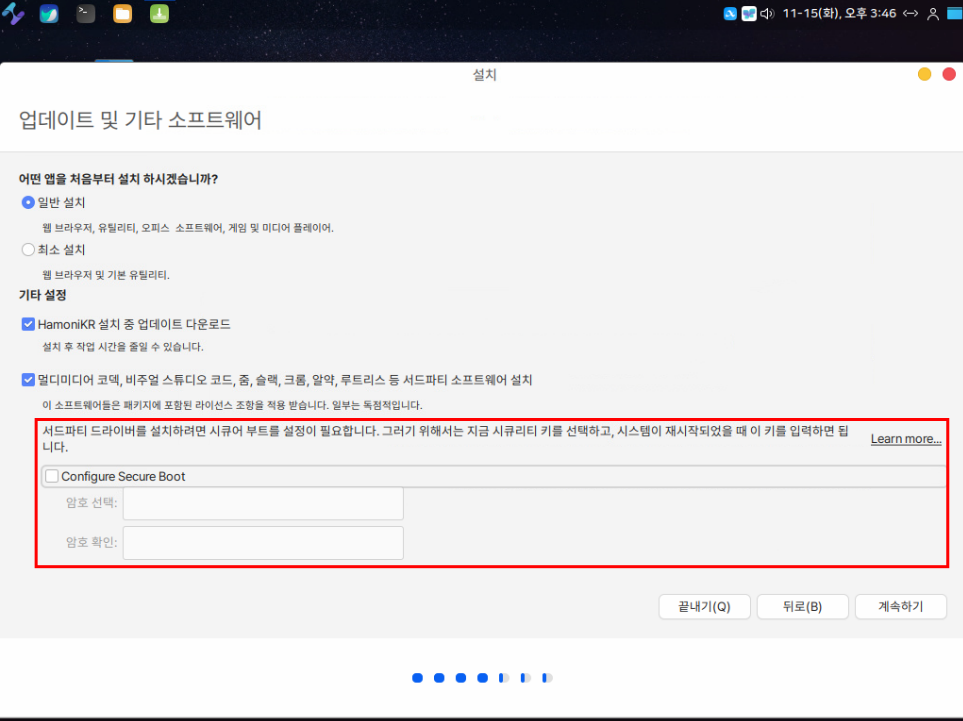Click the 계속하기 button

pyautogui.click(x=900, y=607)
